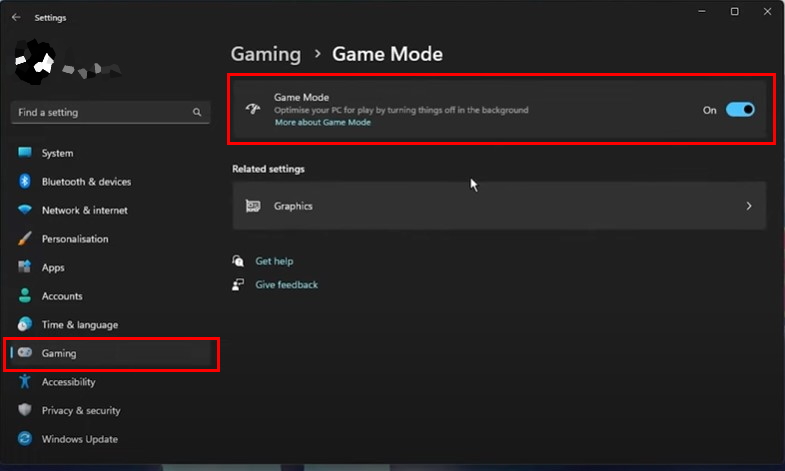This screenshot has width=785, height=471.
Task: Click the Gaming breadcrumb heading
Action: pyautogui.click(x=266, y=55)
